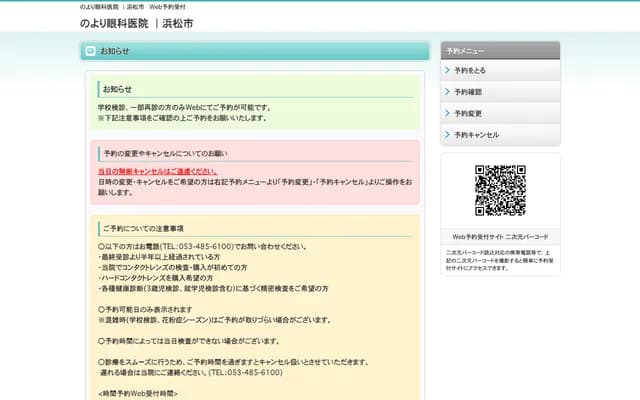Choose 予約変更 from the sidebar menu
This screenshot has height=400, width=640.
(x=468, y=113)
